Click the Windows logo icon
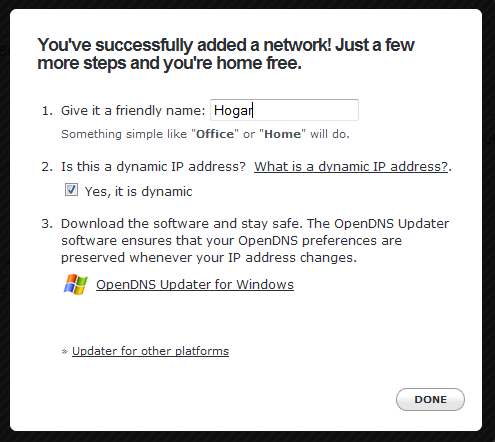495x442 pixels. click(75, 284)
